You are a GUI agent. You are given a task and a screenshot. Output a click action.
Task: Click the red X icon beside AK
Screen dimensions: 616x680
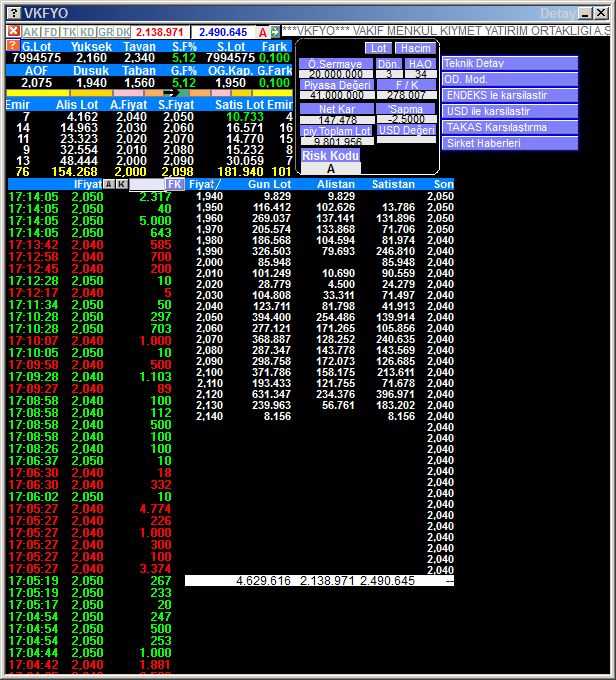(x=13, y=31)
